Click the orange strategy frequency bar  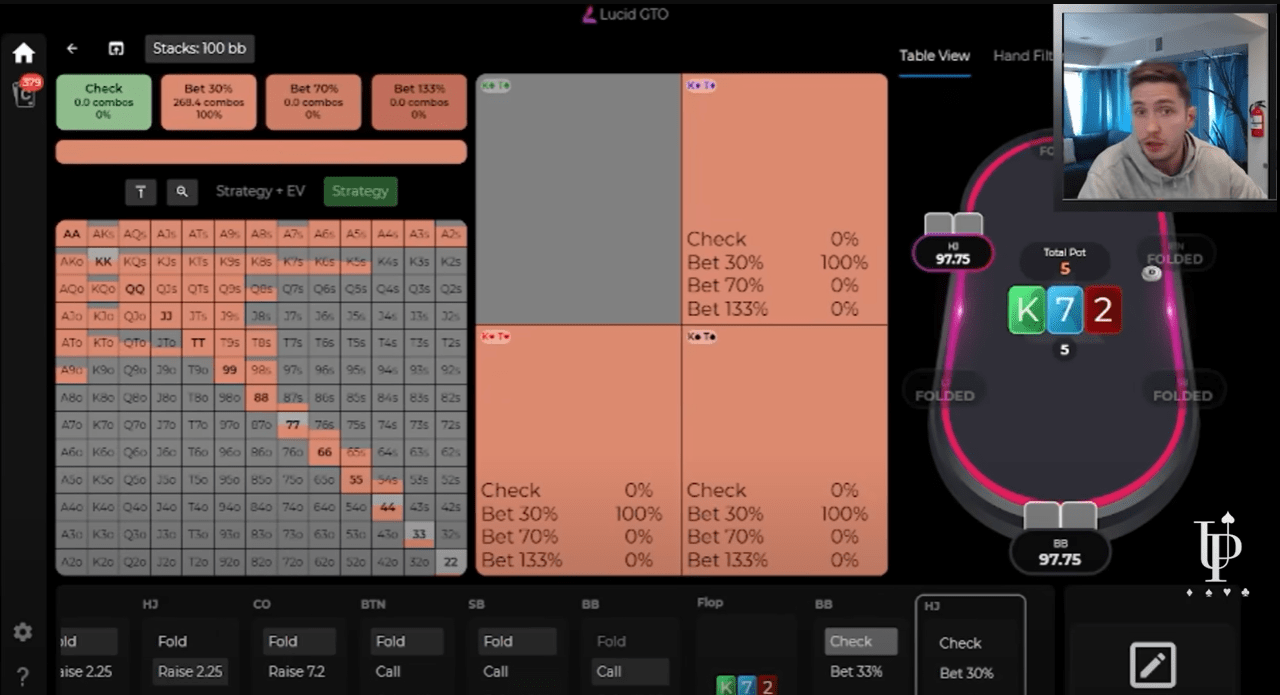(x=261, y=152)
